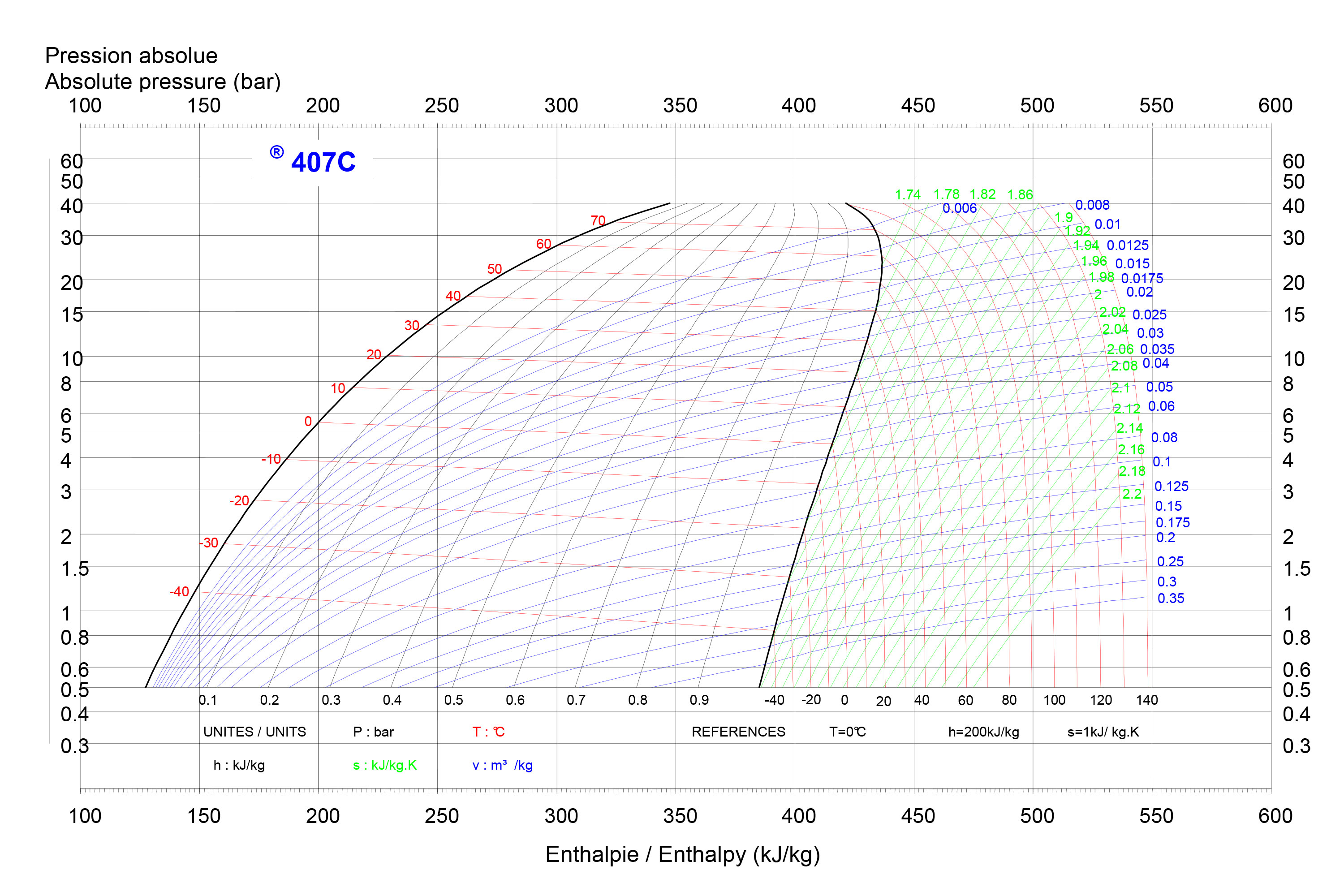Click the vapor quality label "0.7"
1344x896 pixels.
point(576,700)
